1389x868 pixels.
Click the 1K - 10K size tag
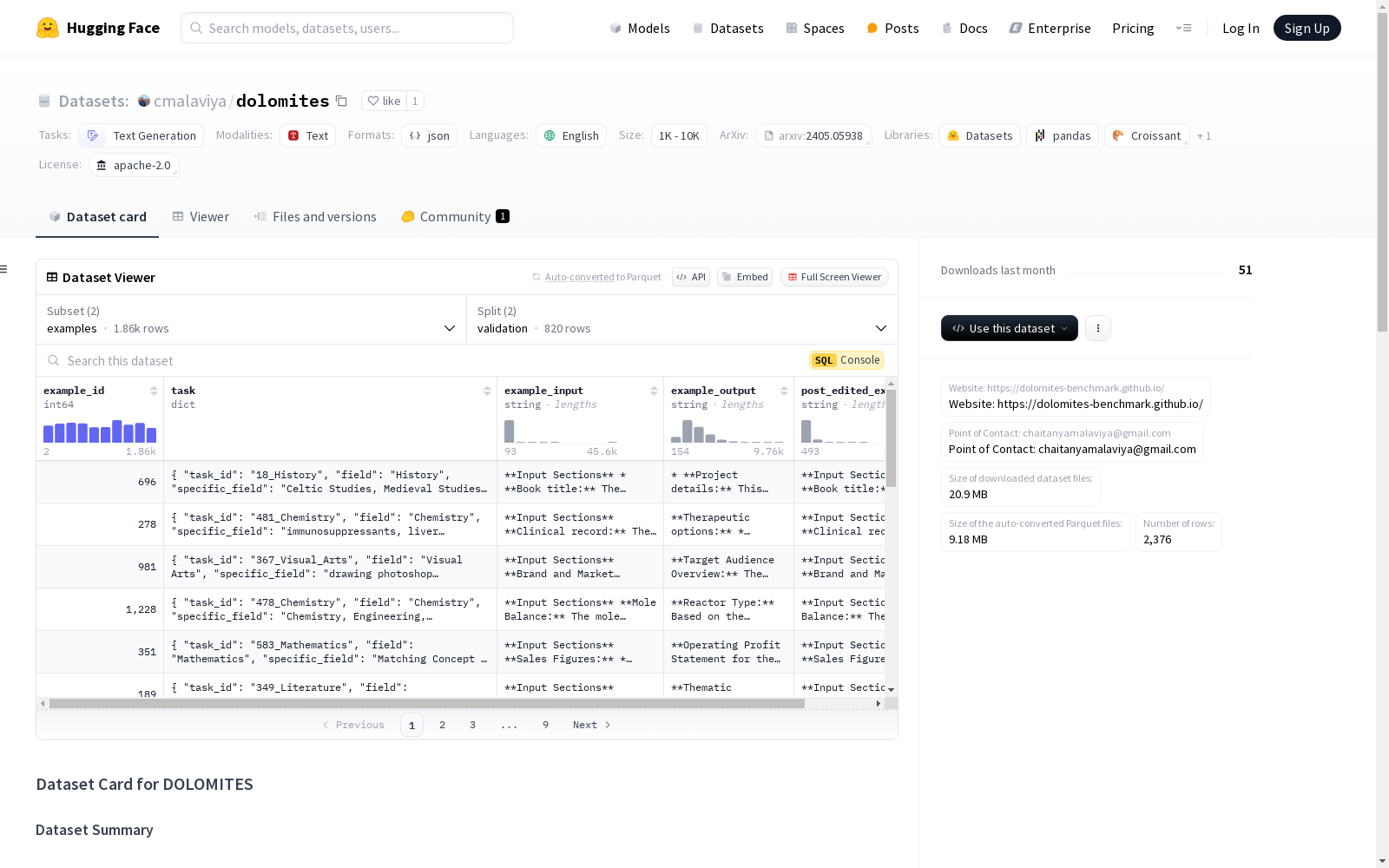679,135
